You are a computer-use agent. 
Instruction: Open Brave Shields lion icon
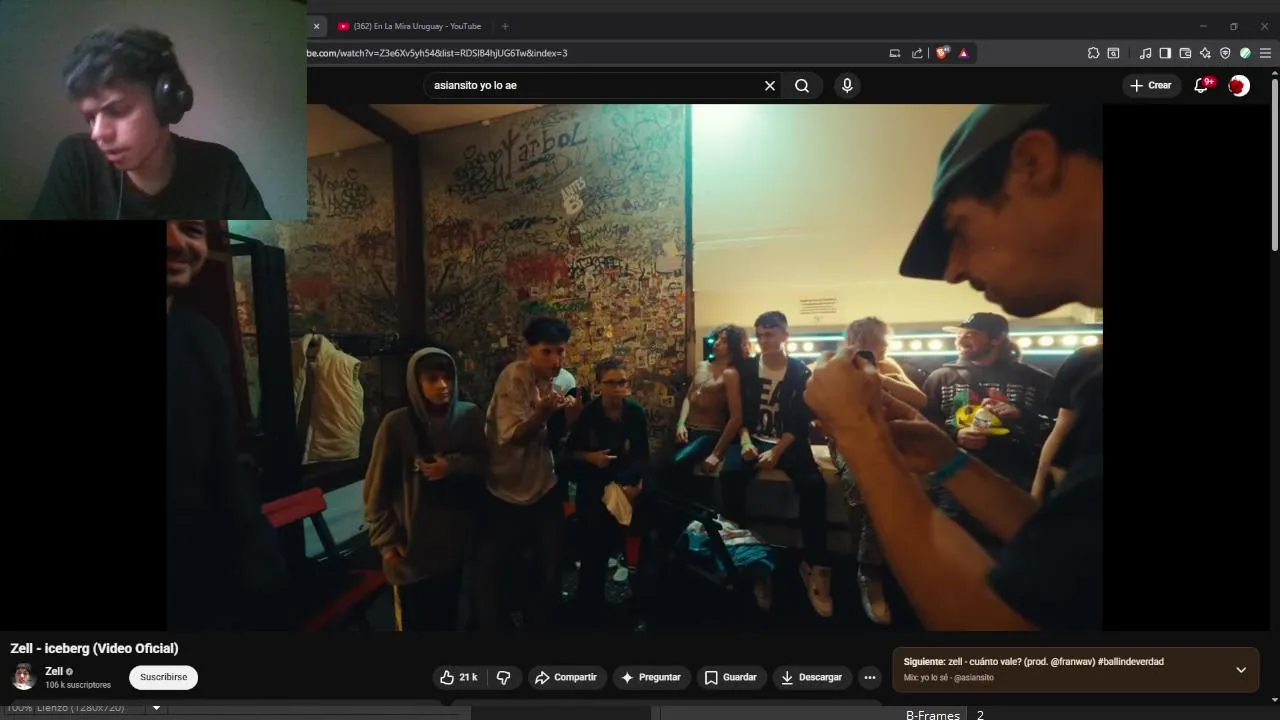tap(942, 53)
